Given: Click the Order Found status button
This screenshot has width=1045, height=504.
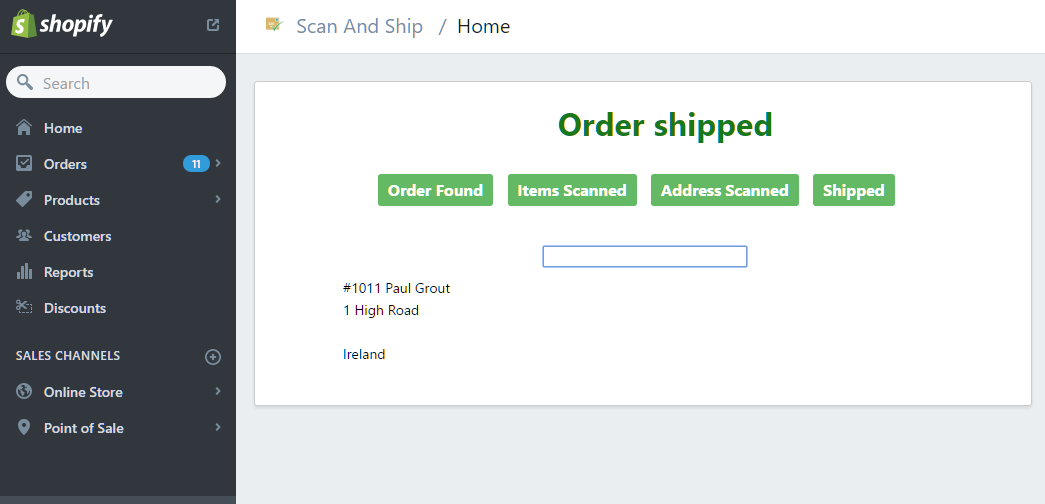Looking at the screenshot, I should click(x=435, y=190).
